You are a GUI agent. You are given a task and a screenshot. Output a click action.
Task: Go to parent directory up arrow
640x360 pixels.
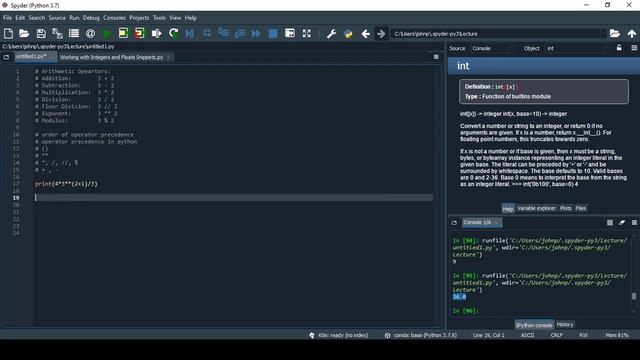tap(632, 33)
